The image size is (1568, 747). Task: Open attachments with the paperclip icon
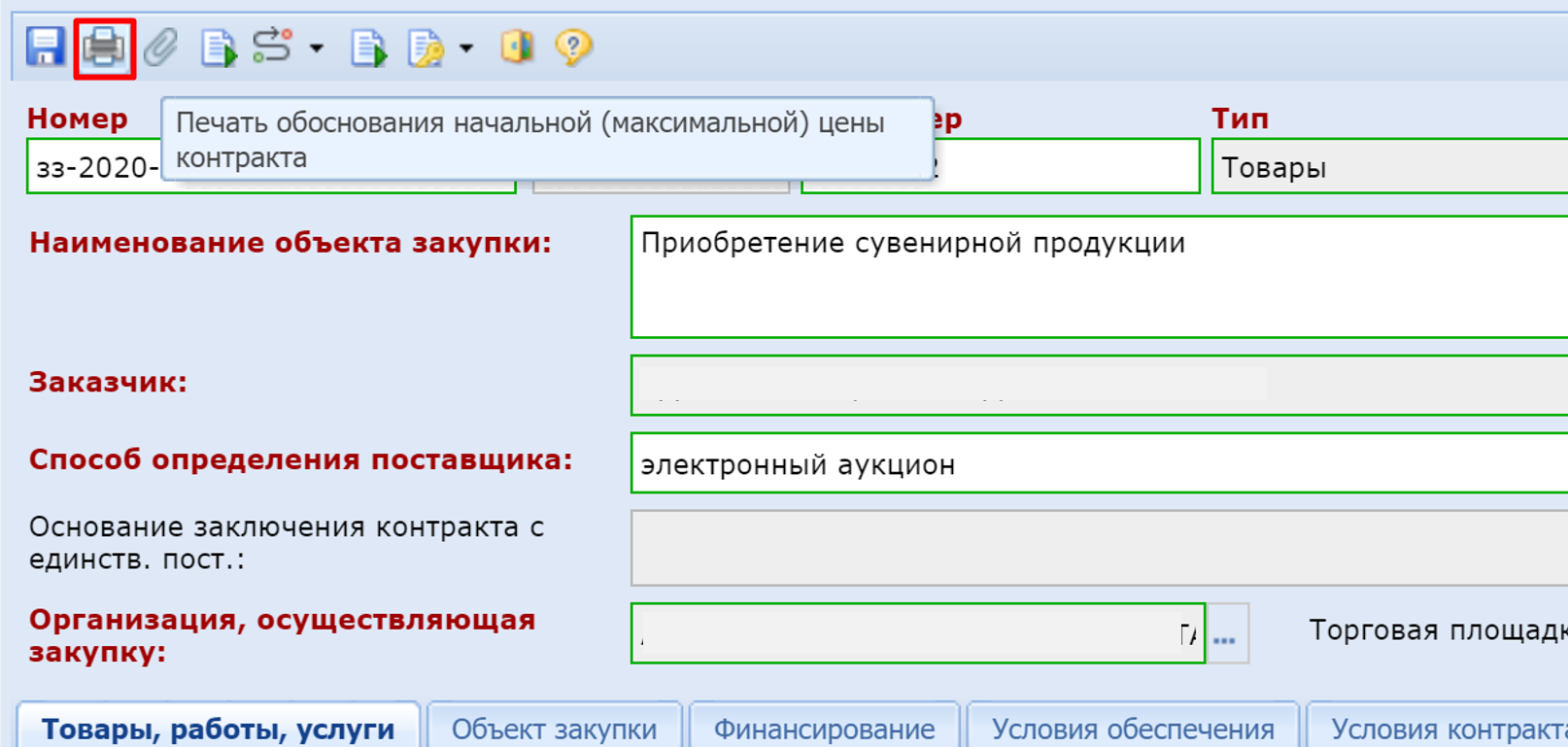pyautogui.click(x=161, y=48)
